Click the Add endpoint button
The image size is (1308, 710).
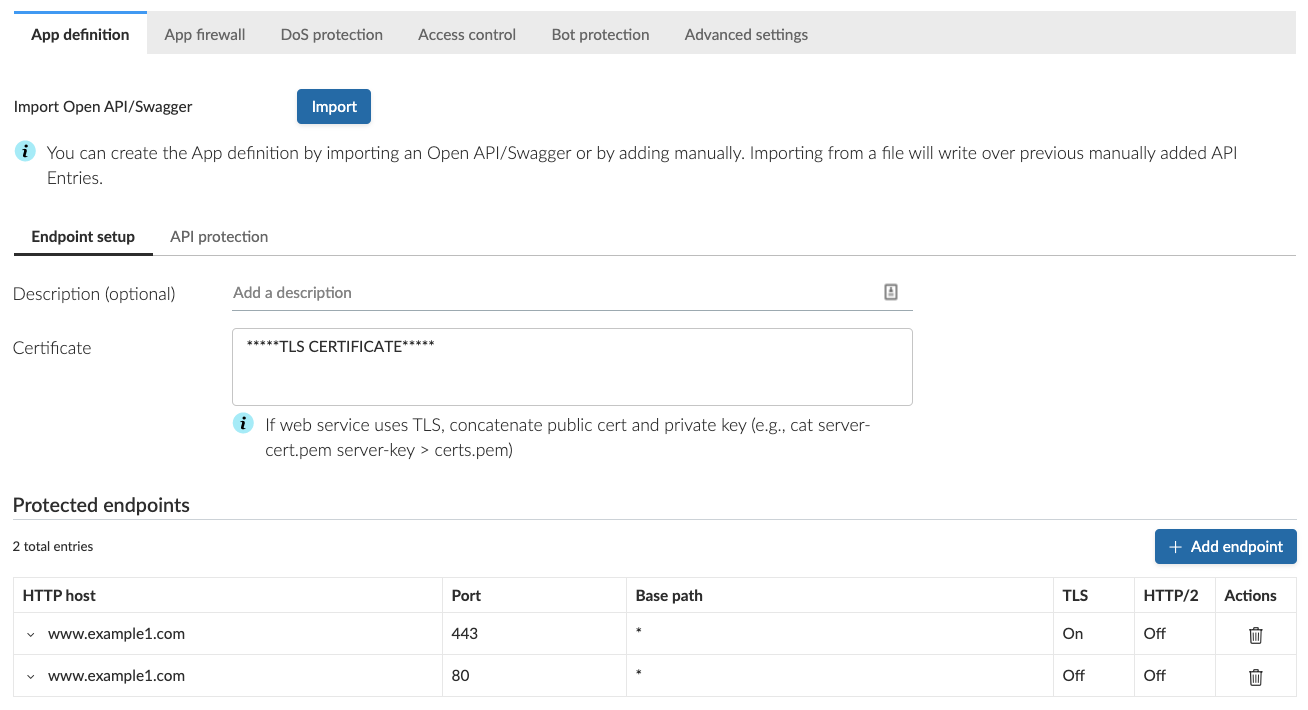coord(1226,547)
